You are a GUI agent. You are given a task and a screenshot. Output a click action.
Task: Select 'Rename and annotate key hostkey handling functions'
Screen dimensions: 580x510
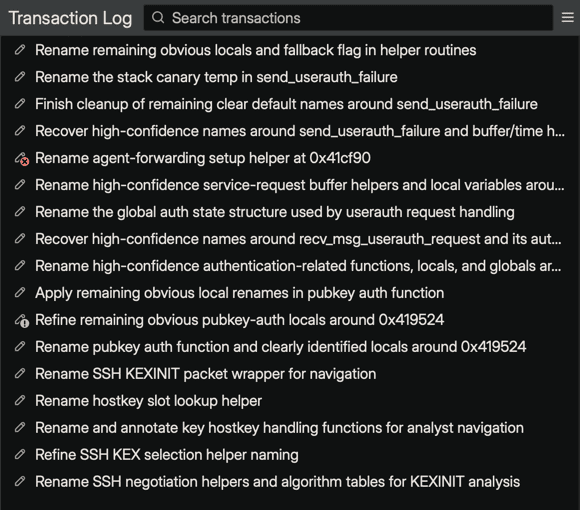290,428
